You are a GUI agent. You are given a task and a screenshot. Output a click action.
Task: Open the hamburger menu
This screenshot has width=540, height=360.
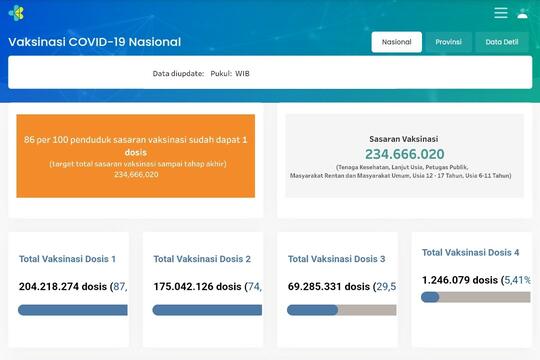(501, 13)
